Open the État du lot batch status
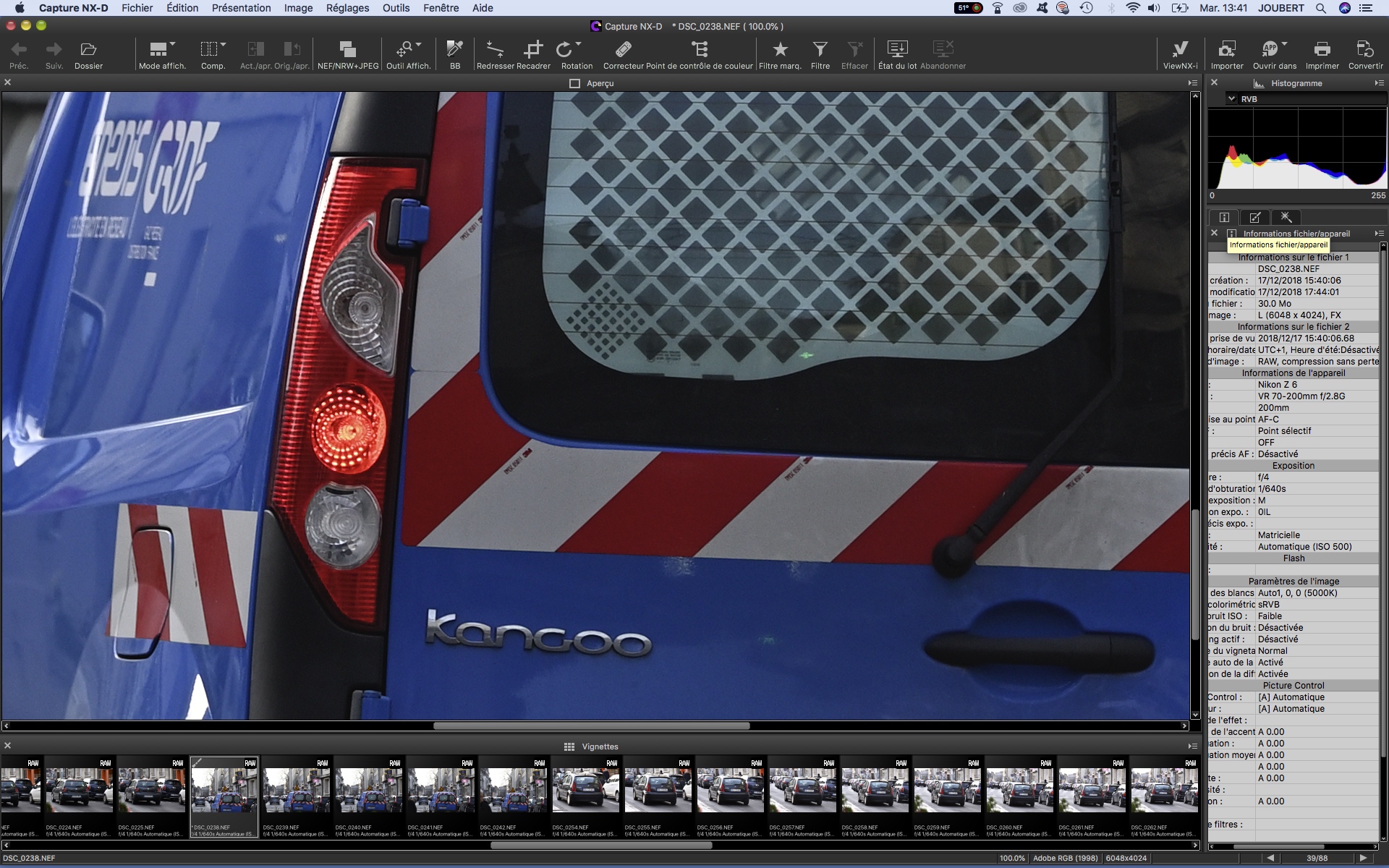Image resolution: width=1389 pixels, height=868 pixels. point(897,55)
